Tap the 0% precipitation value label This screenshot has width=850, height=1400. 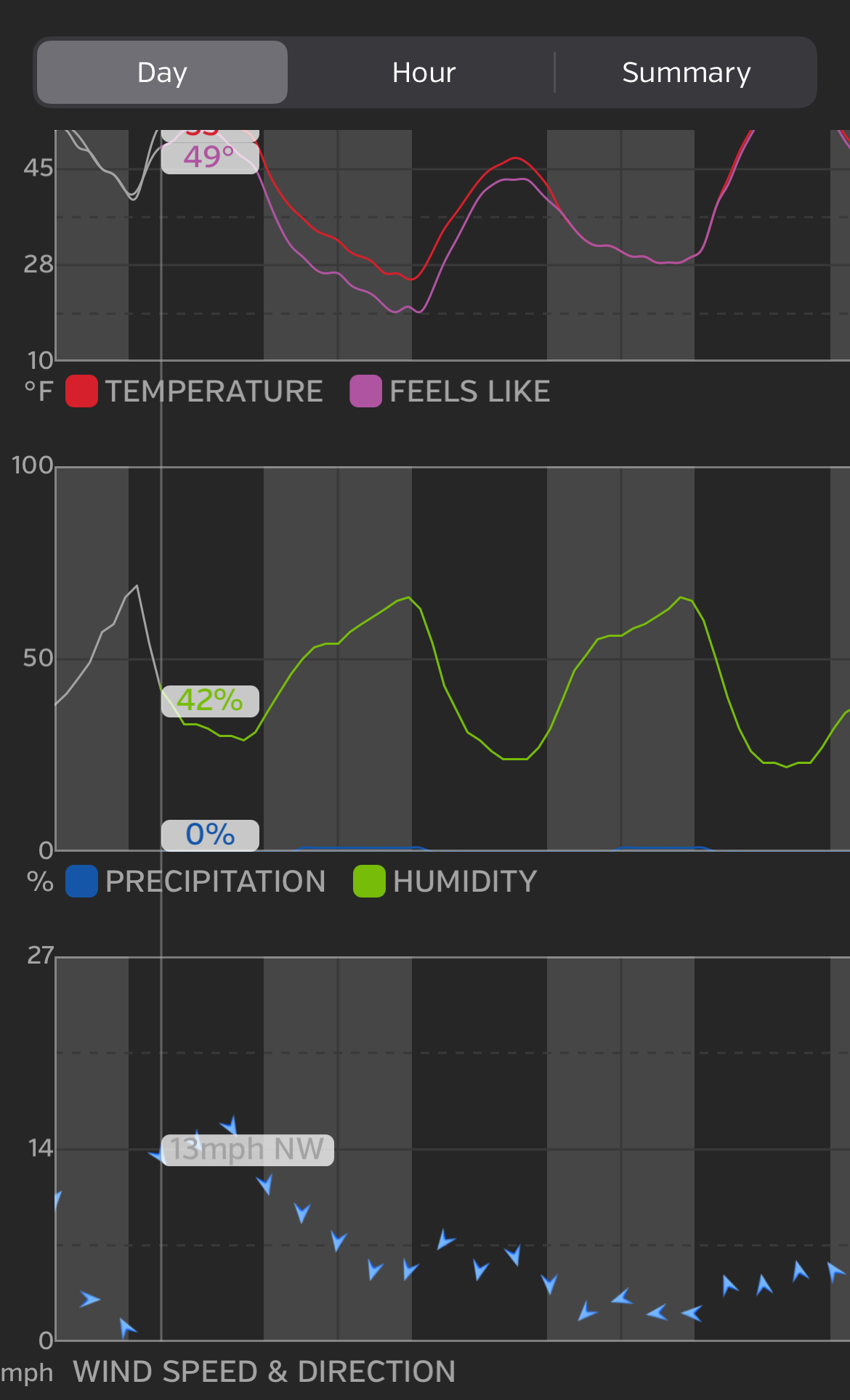(x=210, y=835)
